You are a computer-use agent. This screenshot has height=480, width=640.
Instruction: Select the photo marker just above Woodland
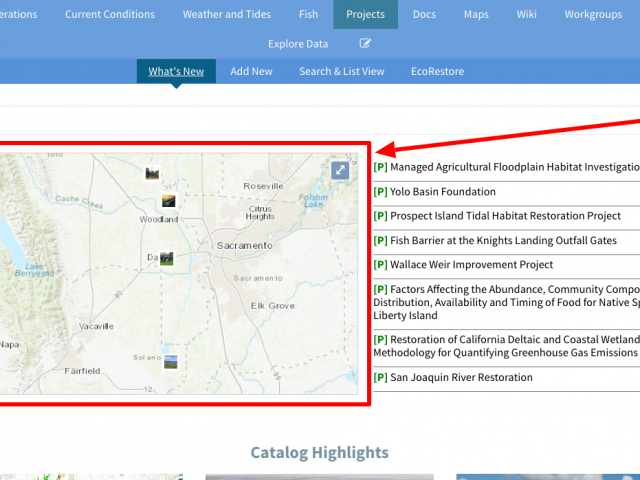[x=170, y=201]
